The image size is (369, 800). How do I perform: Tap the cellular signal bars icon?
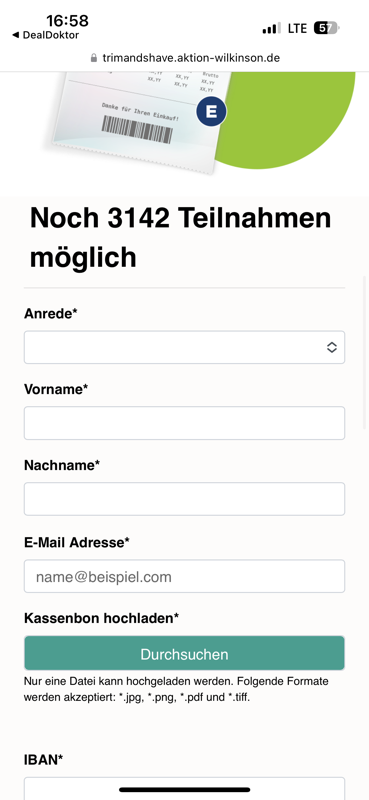point(272,28)
